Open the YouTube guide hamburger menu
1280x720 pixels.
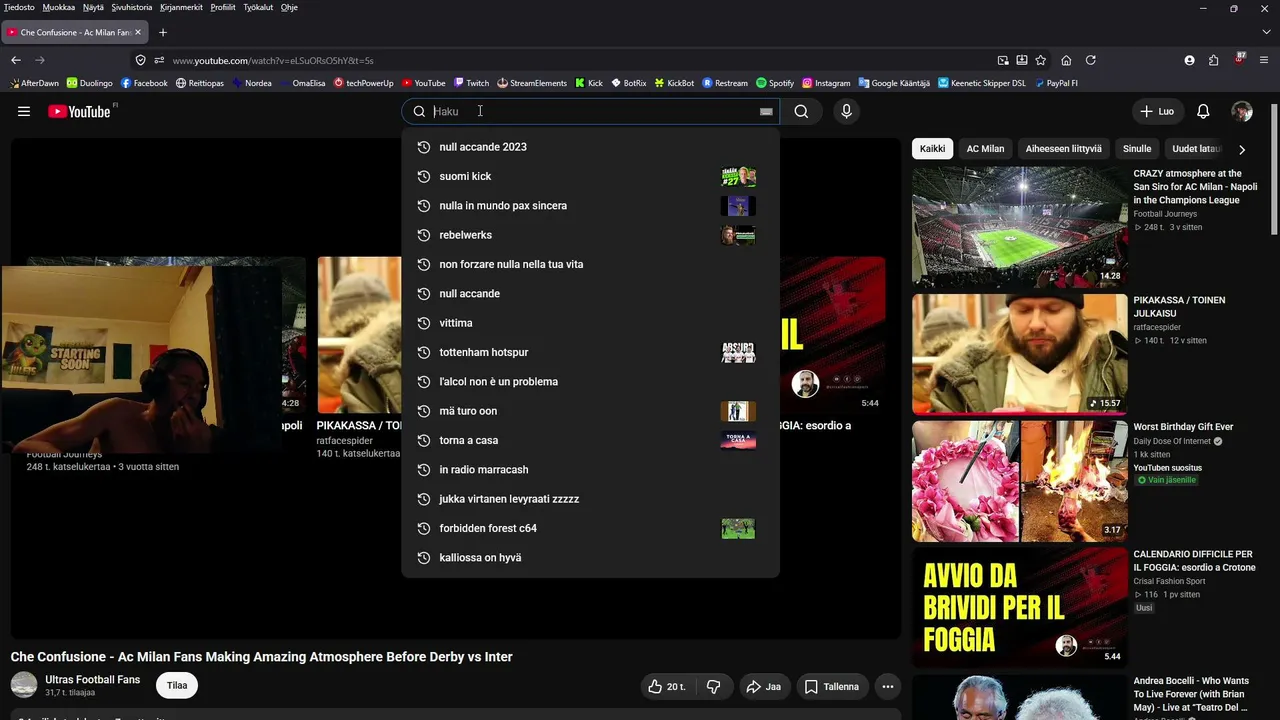24,111
